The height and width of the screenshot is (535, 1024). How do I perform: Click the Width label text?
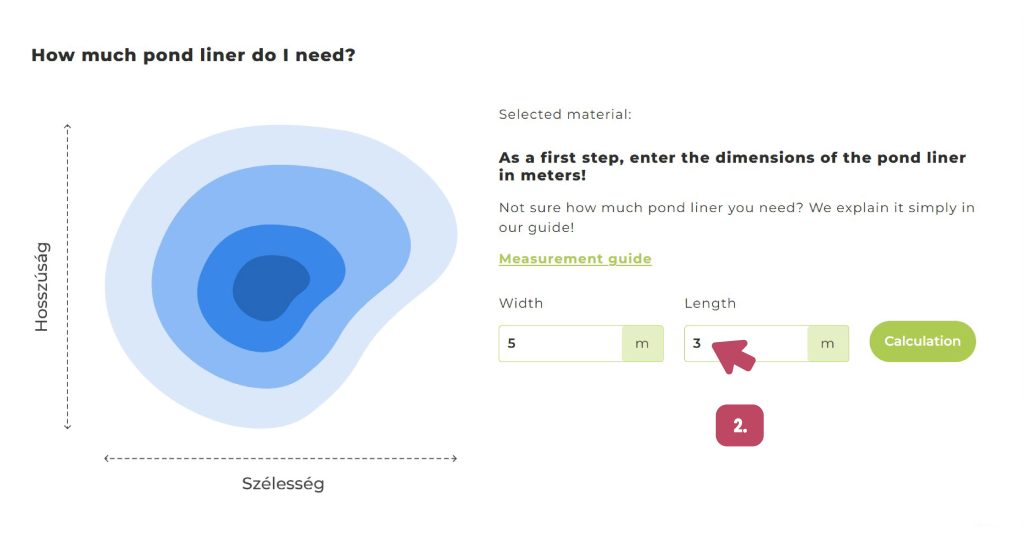click(x=521, y=303)
